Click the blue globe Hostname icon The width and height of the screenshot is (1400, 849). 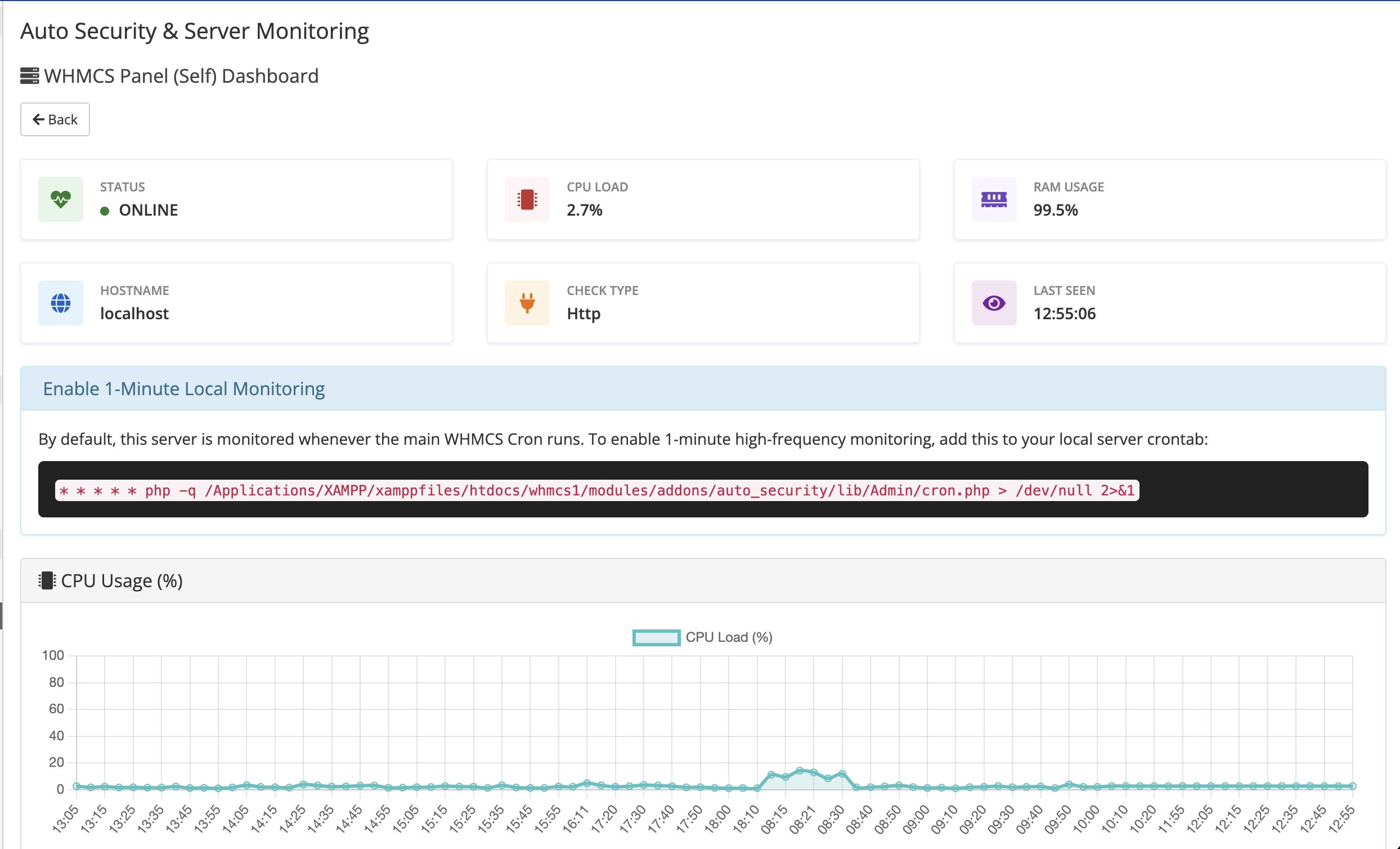(61, 302)
